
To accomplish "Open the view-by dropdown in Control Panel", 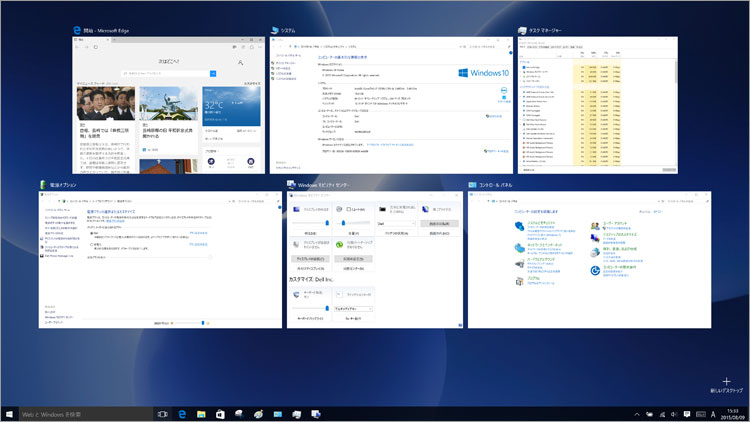I will (x=658, y=211).
